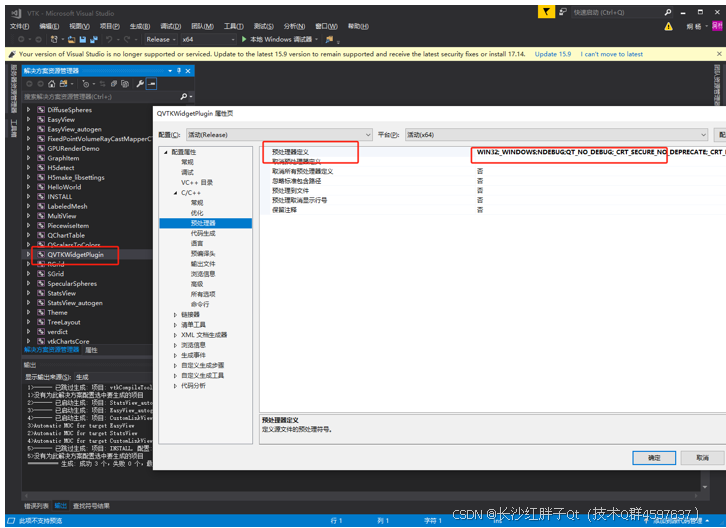Click the info bar rocket icon
Viewport: 726px width, 528px height.
pos(12,54)
